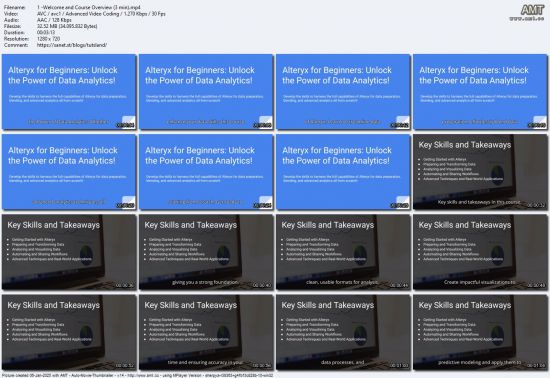Screen dimensions: 550x378
Task: Click the resolution value '1280 x 720'
Action: pos(48,39)
